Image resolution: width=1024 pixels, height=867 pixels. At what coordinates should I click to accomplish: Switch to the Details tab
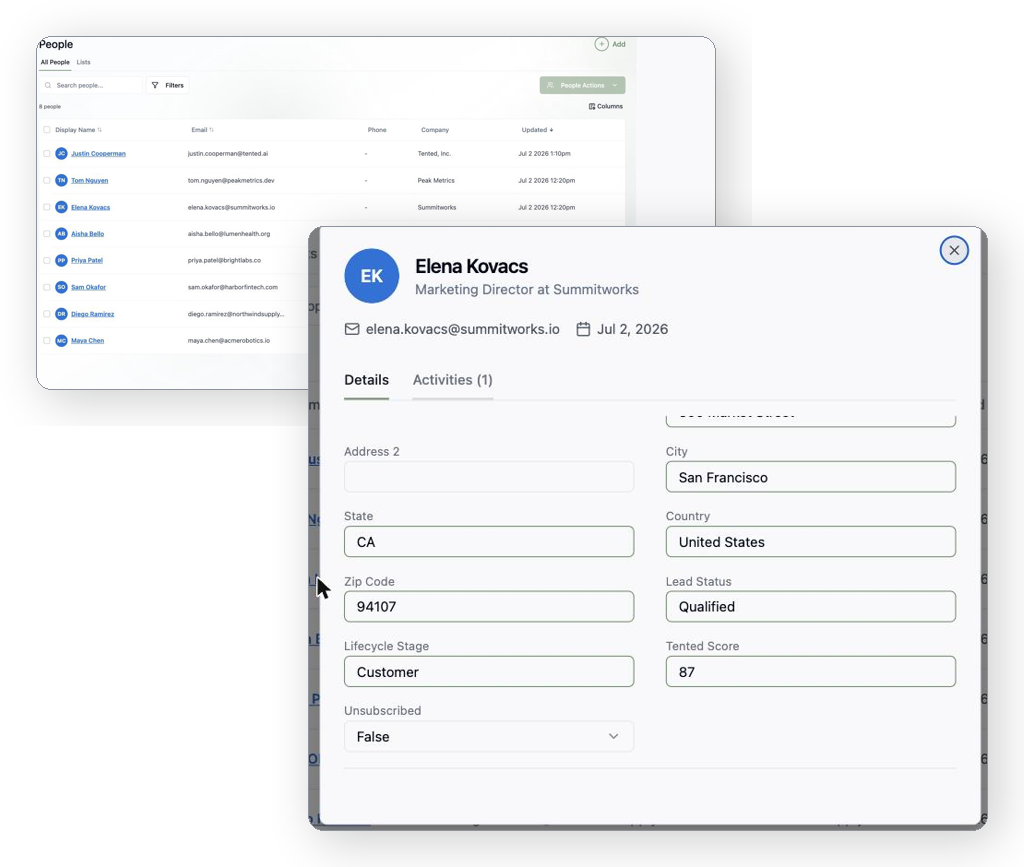(x=366, y=380)
